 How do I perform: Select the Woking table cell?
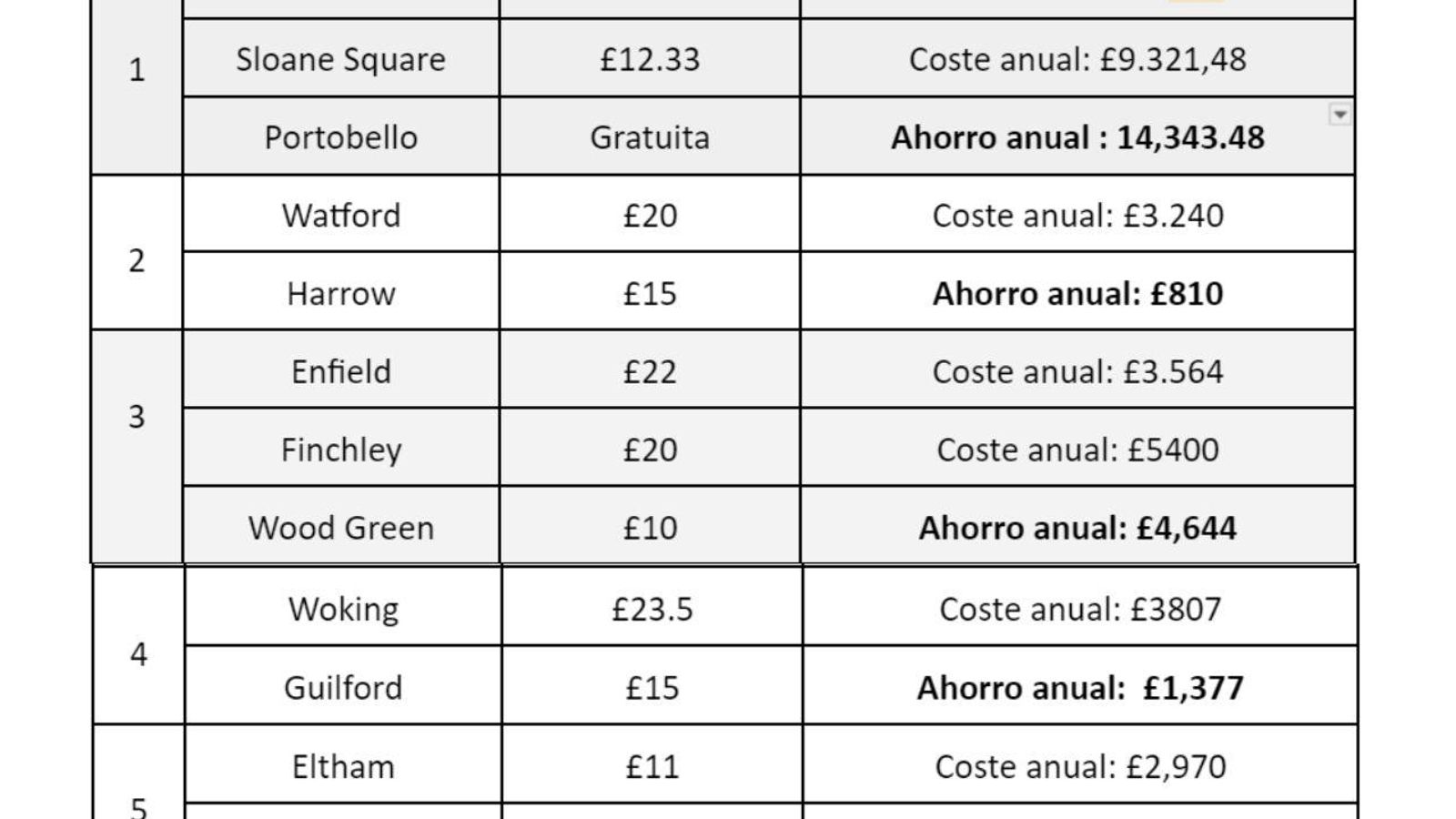pos(343,609)
